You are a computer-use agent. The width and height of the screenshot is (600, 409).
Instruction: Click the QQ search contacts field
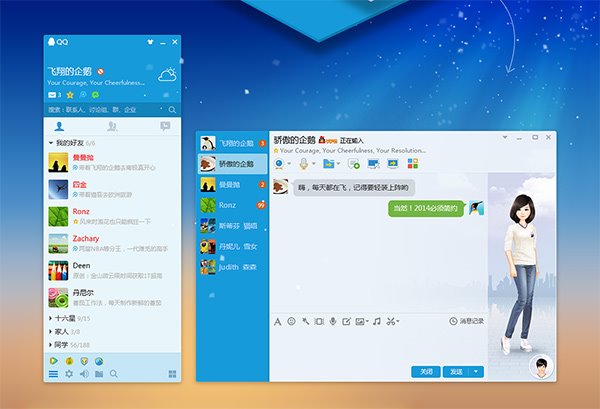tap(105, 110)
